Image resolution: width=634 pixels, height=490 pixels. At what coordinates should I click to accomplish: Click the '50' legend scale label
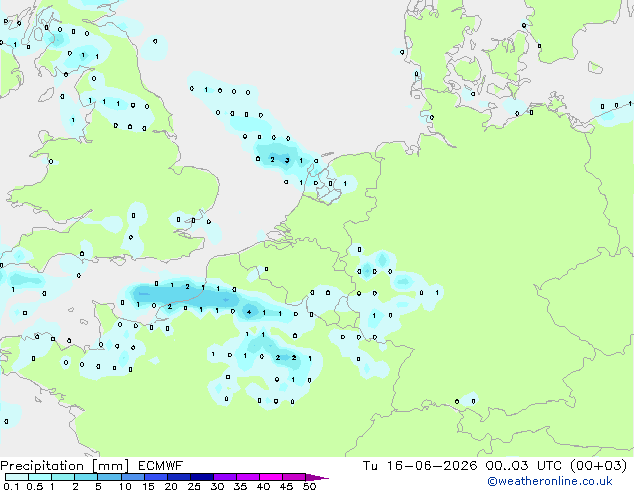pyautogui.click(x=309, y=486)
